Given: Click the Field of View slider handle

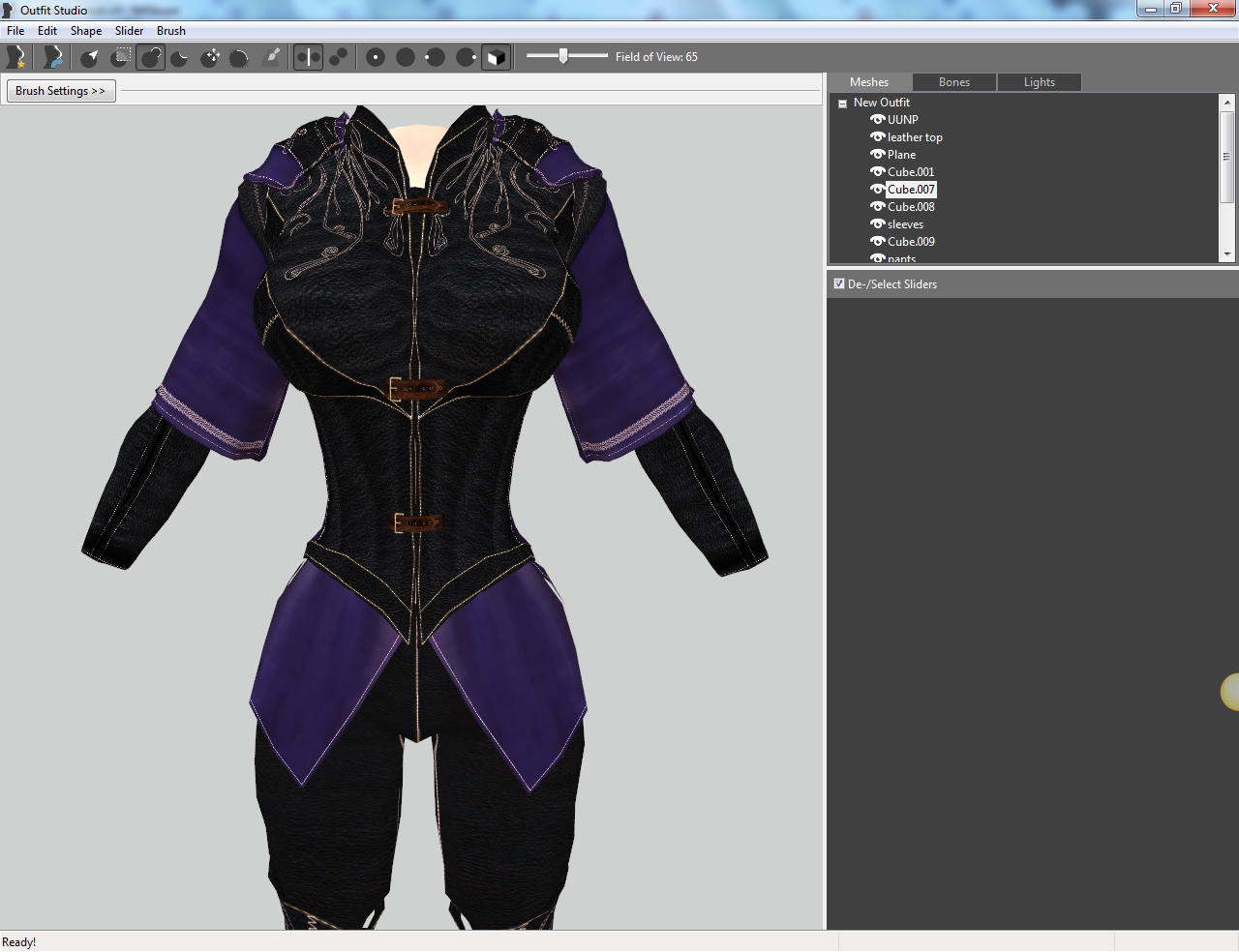Looking at the screenshot, I should click(563, 56).
